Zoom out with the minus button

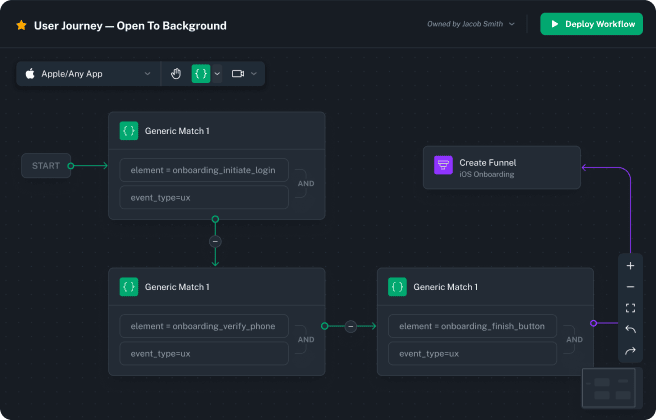(630, 287)
